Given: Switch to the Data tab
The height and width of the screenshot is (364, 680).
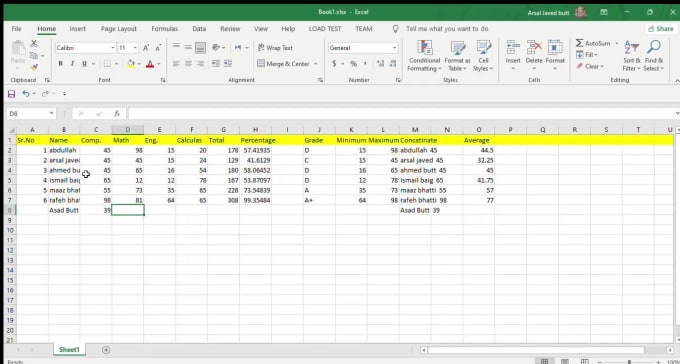Looking at the screenshot, I should 199,29.
